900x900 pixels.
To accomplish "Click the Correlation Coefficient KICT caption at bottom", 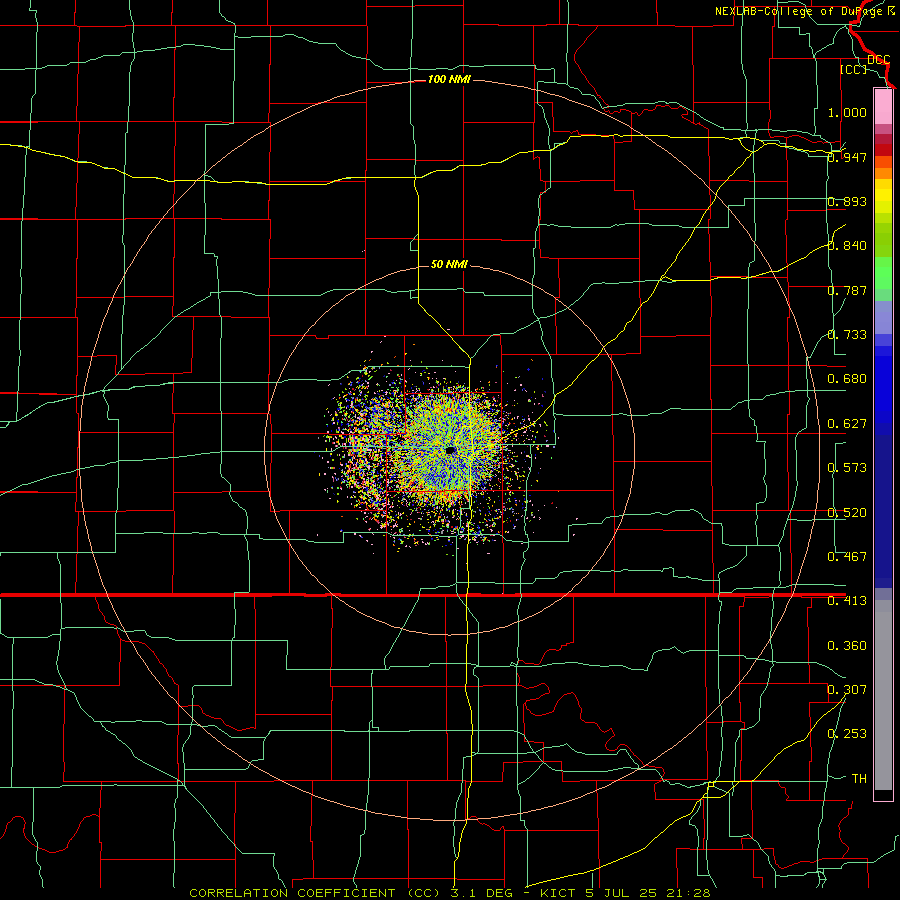I will pyautogui.click(x=450, y=893).
